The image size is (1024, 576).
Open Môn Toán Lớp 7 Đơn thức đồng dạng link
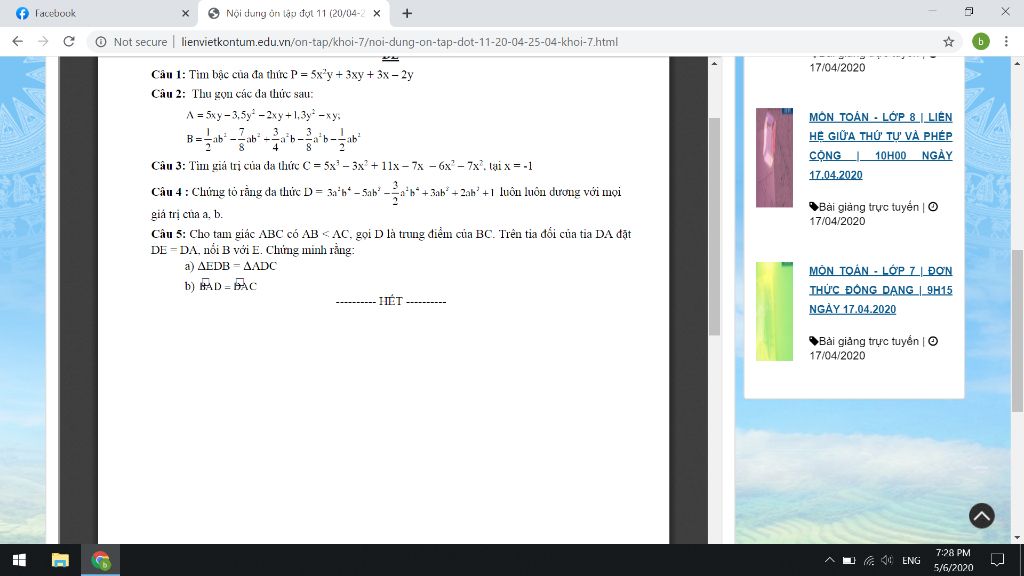pos(880,290)
